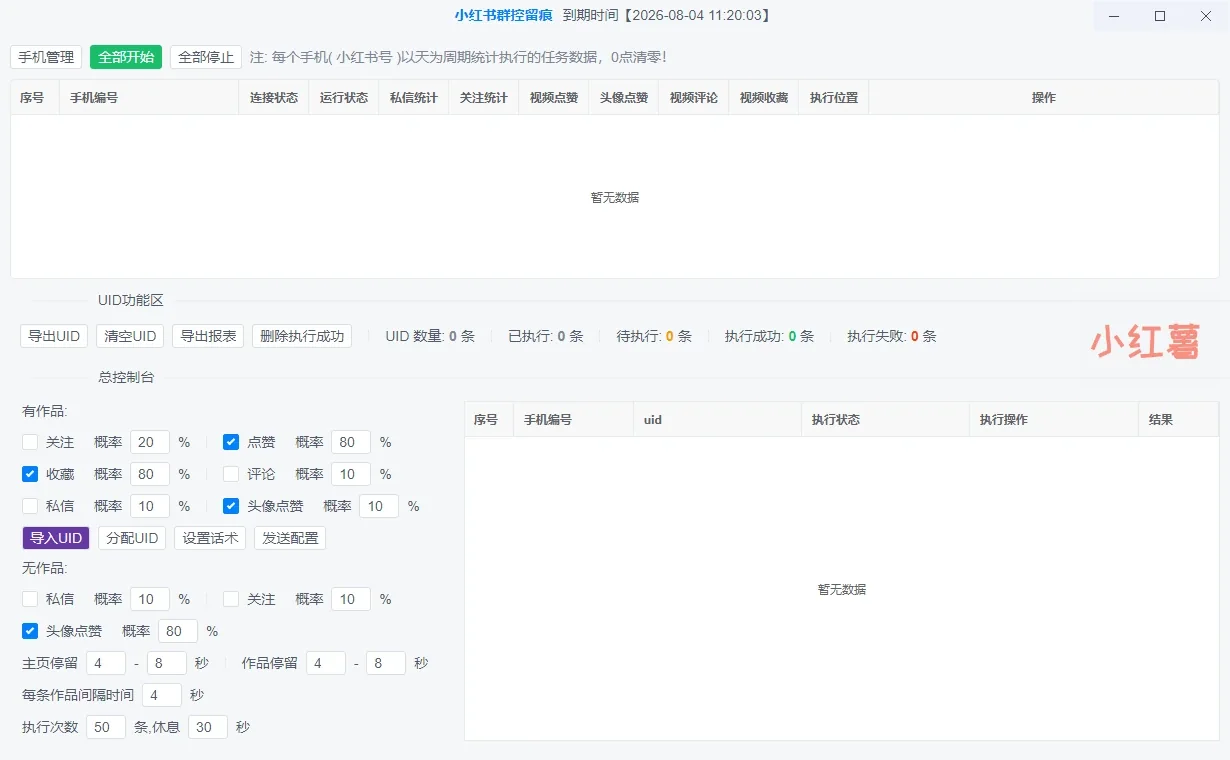Click the purple 导入UID button
Image resolution: width=1230 pixels, height=760 pixels.
[x=56, y=538]
